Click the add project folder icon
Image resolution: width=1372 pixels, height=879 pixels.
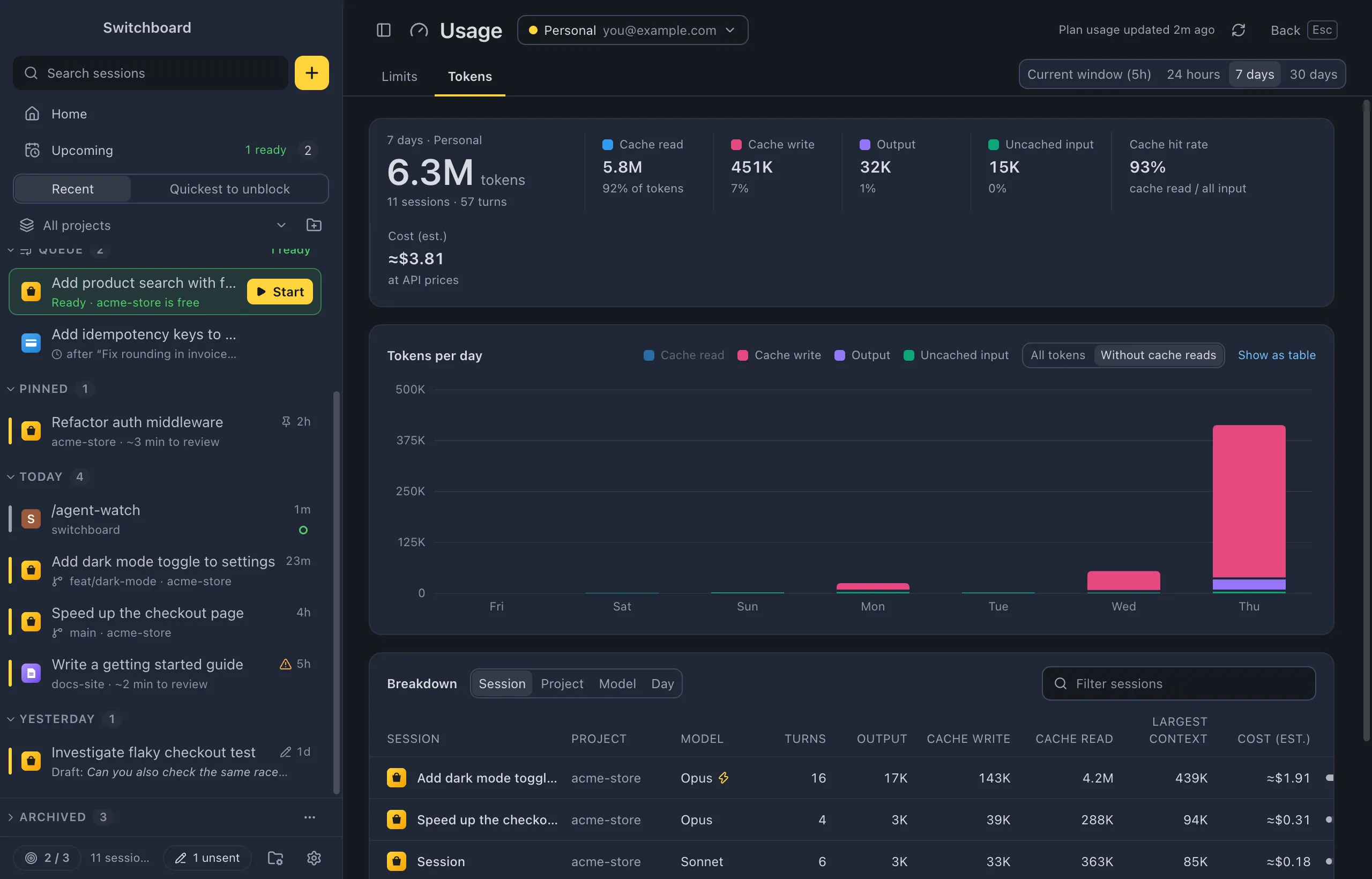(x=314, y=225)
